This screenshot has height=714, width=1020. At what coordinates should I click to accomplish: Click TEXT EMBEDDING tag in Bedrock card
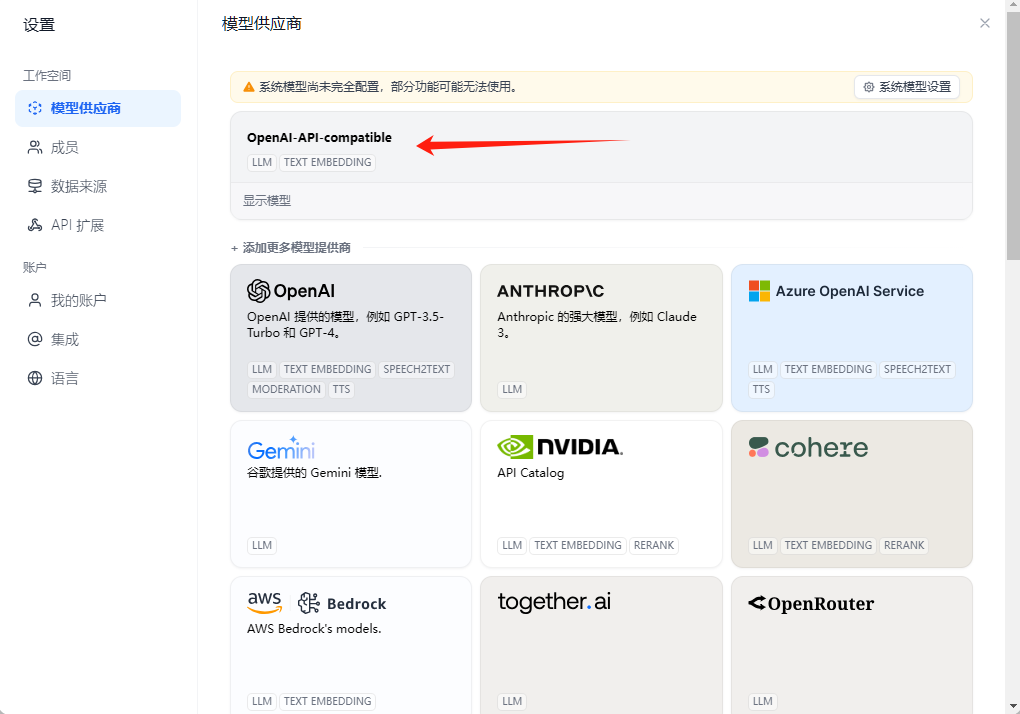pos(327,702)
